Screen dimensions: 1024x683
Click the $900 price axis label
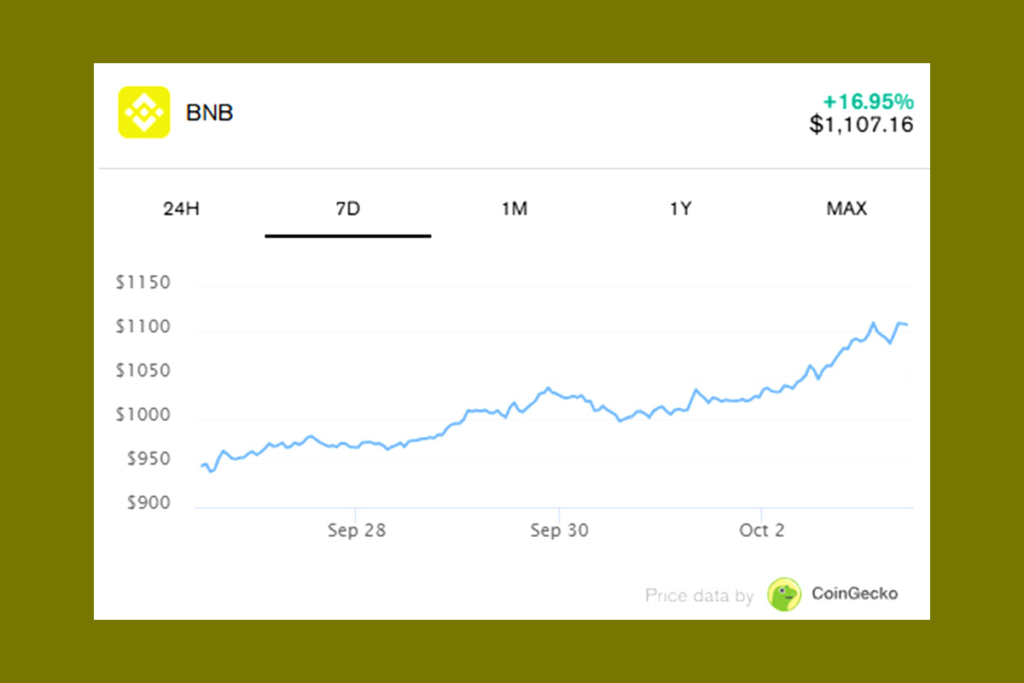(147, 503)
